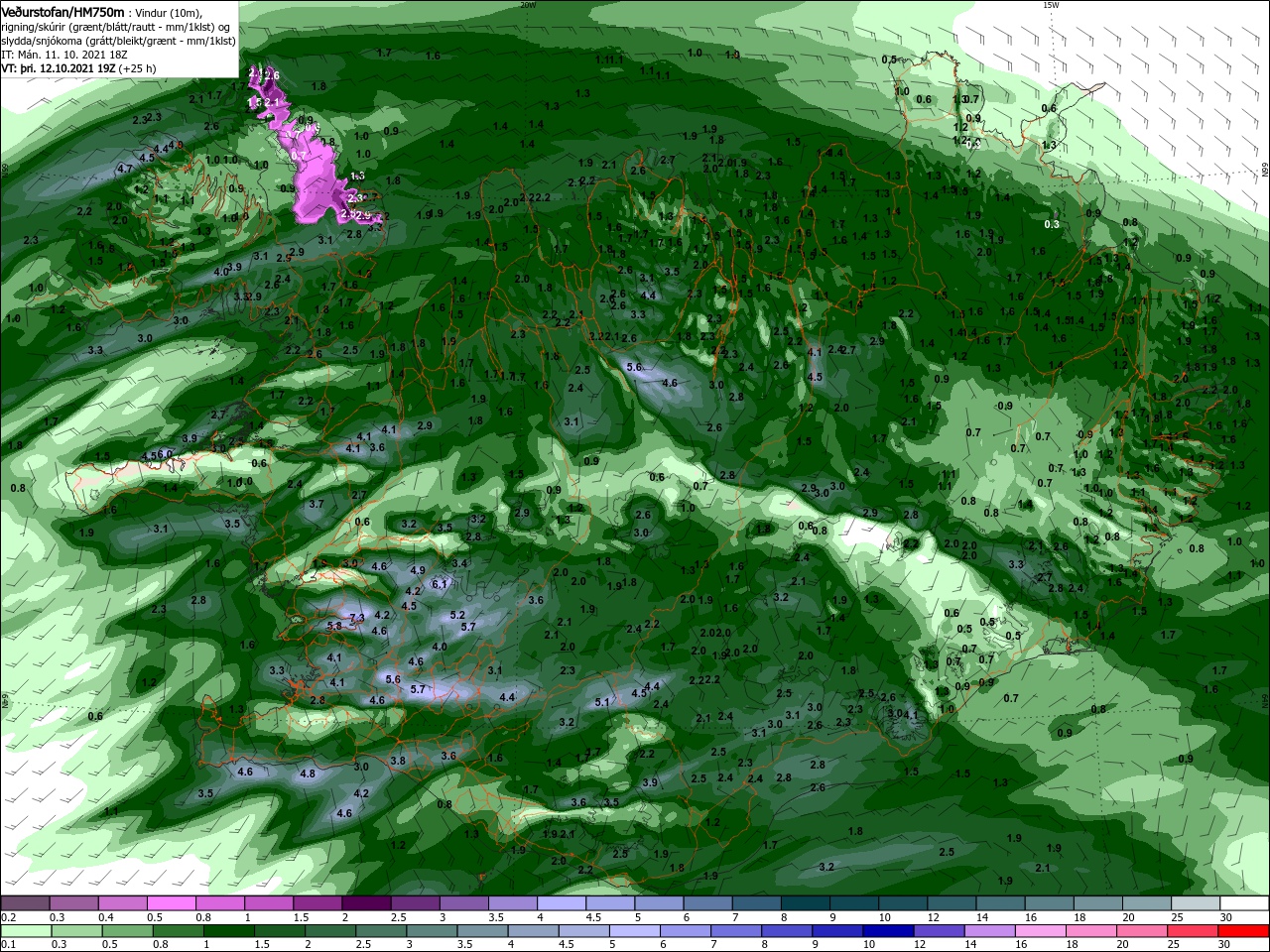The height and width of the screenshot is (952, 1270).
Task: Click the 5.8 precipitation value on the map
Action: 334,626
